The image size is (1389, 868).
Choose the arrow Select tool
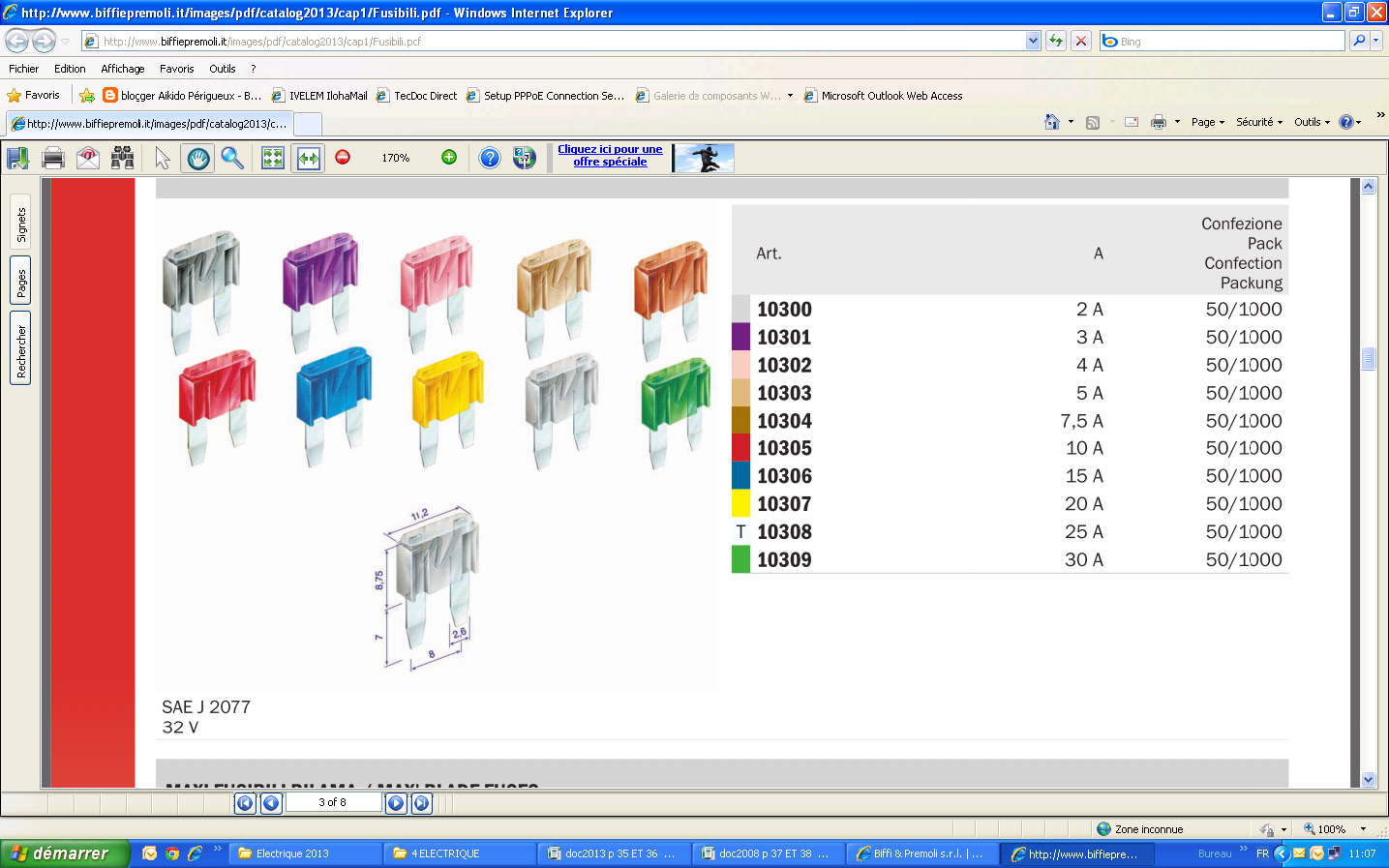coord(163,158)
